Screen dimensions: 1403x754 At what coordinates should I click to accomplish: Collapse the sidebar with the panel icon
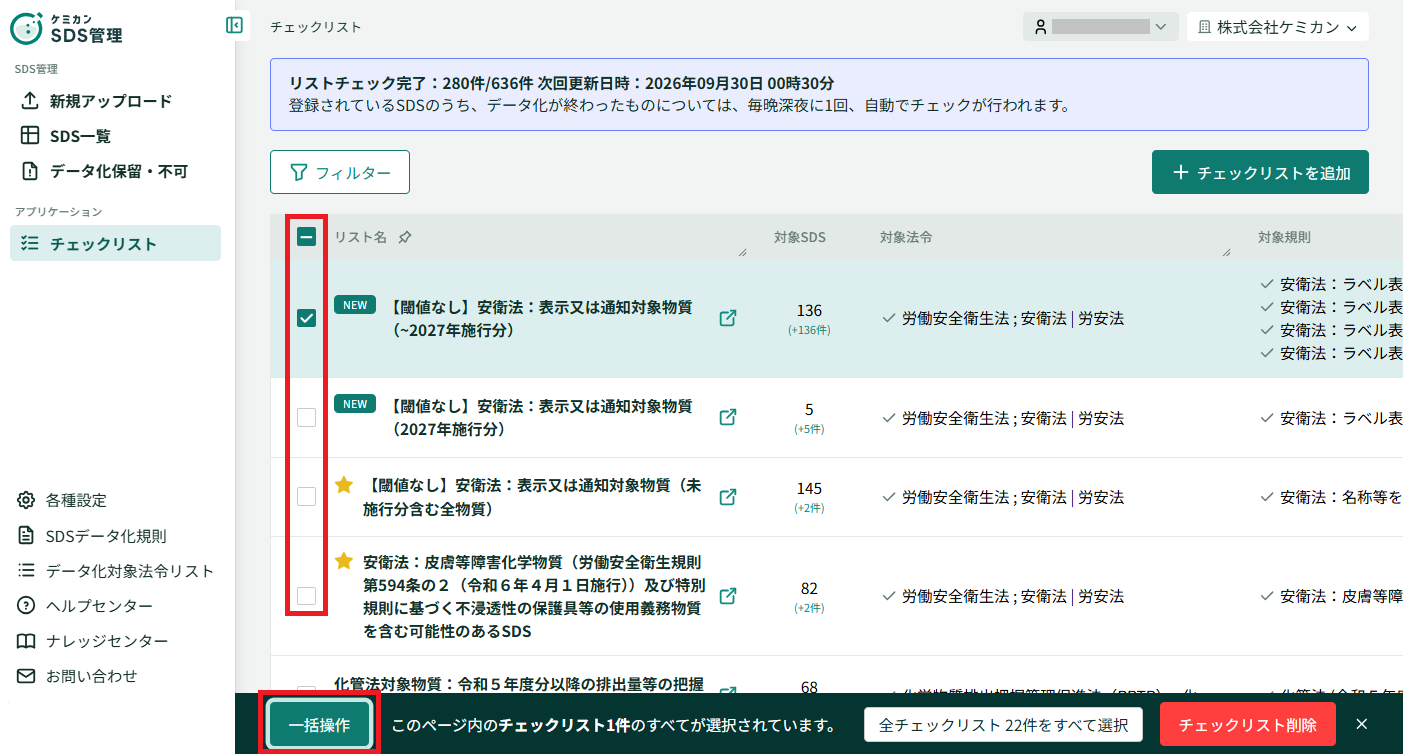[234, 25]
